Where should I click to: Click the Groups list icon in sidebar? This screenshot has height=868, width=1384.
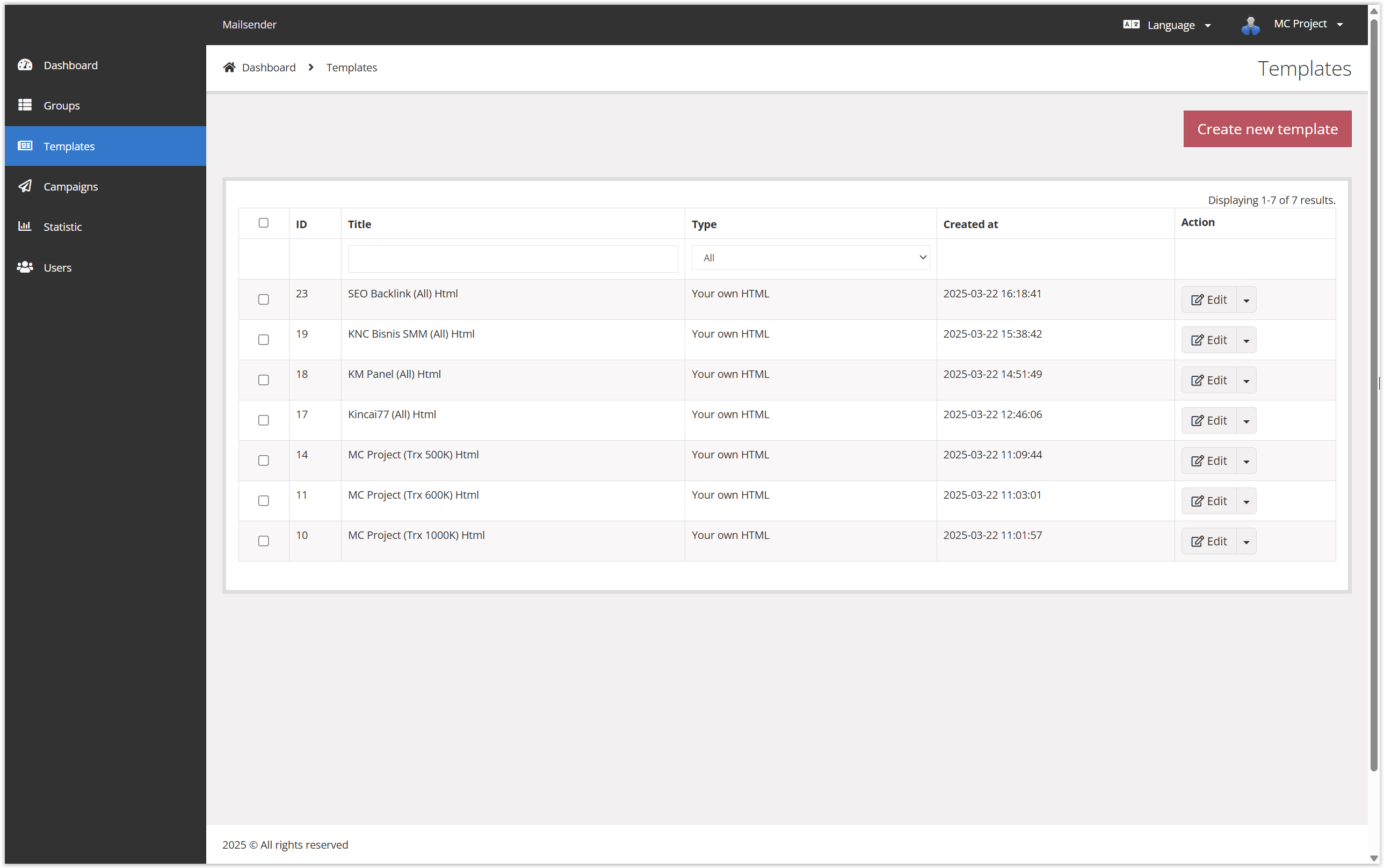pos(25,105)
